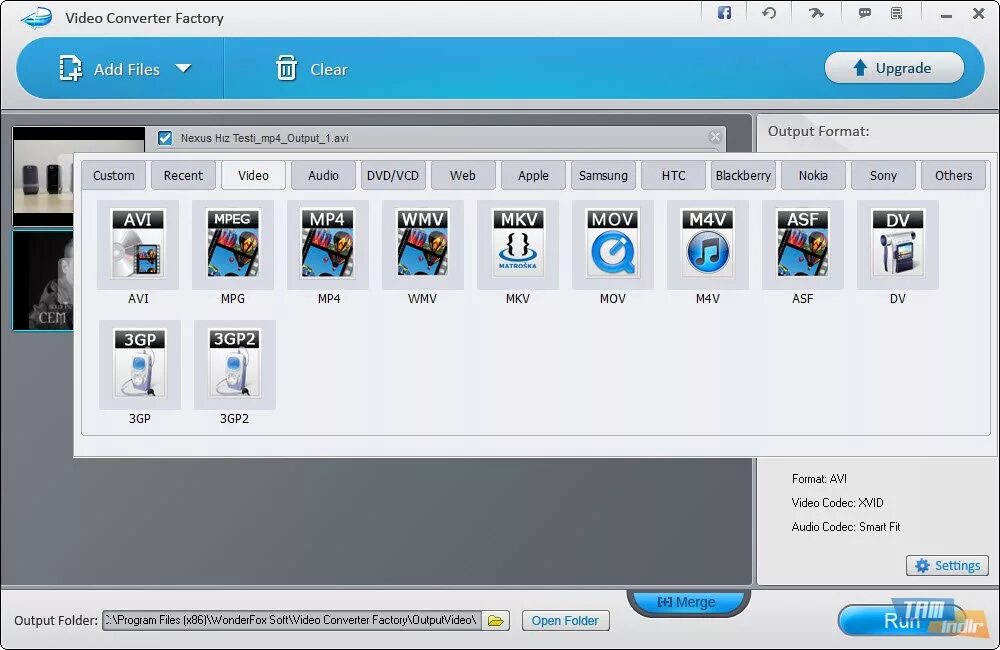The image size is (1000, 650).
Task: Open the feedback chat bubble icon
Action: coord(865,13)
